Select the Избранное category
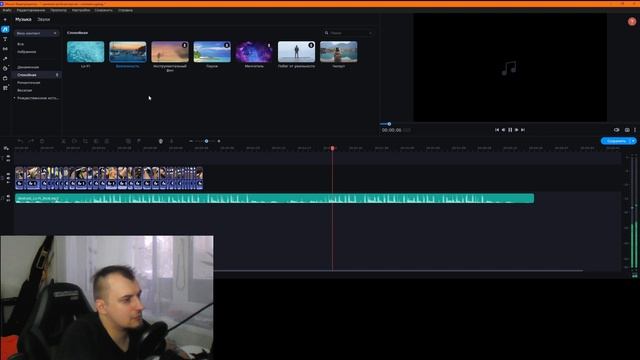 [27, 52]
